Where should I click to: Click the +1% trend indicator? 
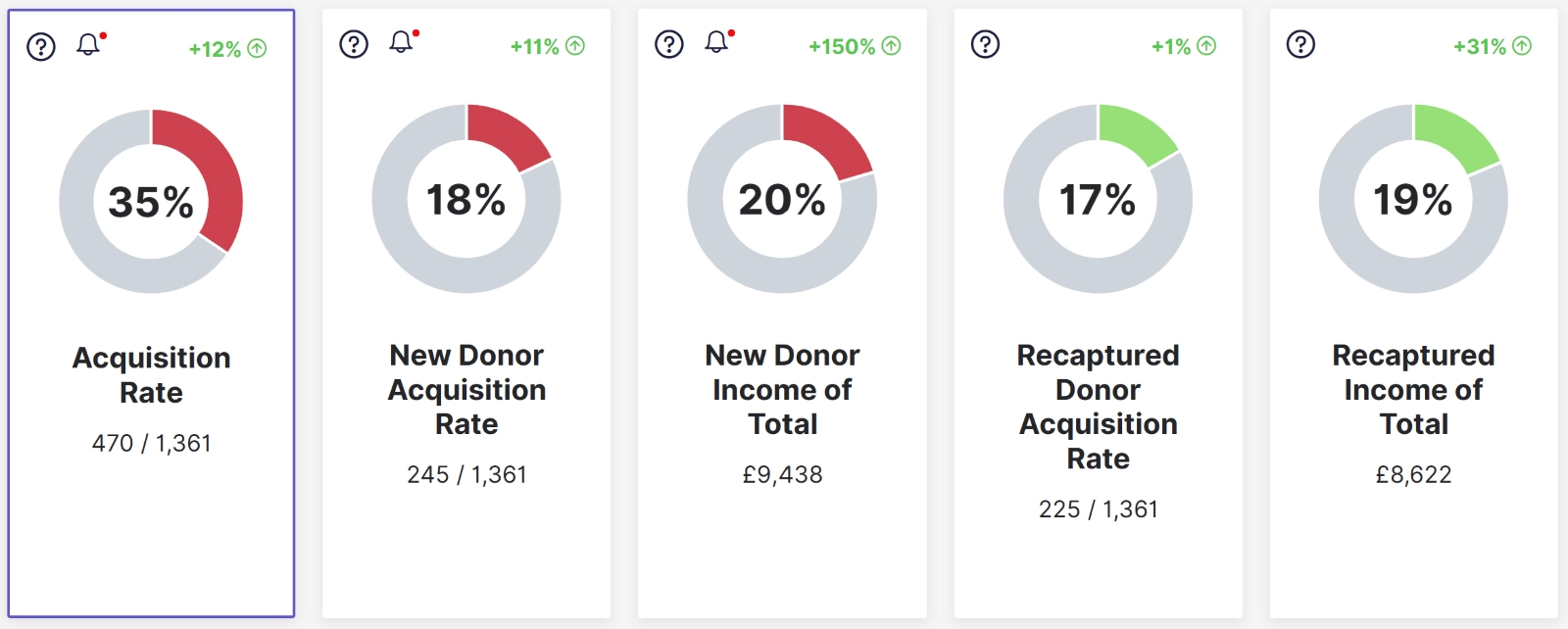1183,46
